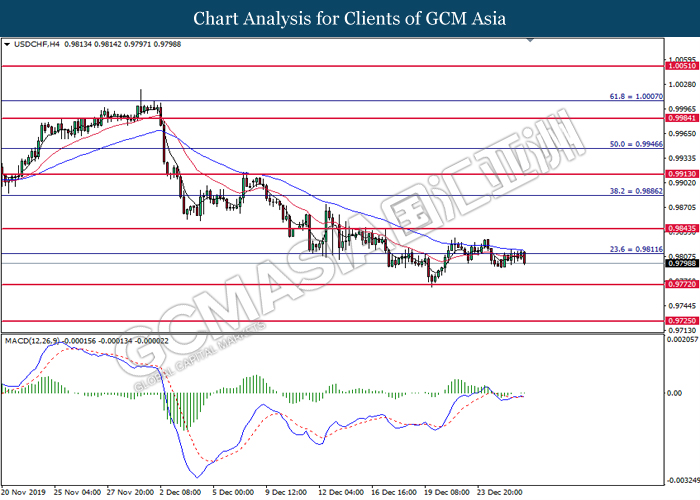Select the 0.99841 red price label
The height and width of the screenshot is (500, 700).
[x=682, y=118]
